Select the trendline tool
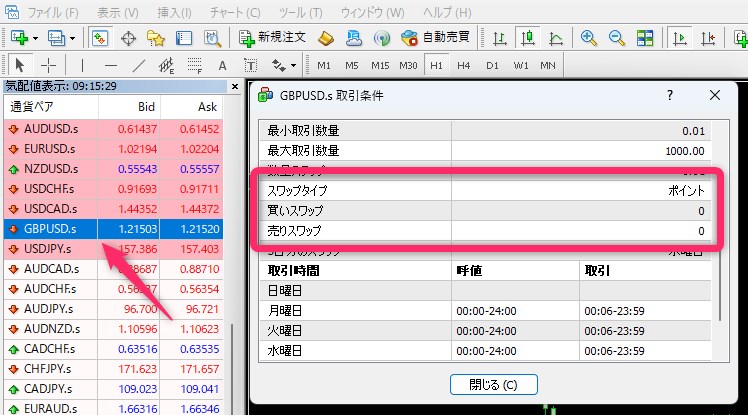 click(138, 65)
